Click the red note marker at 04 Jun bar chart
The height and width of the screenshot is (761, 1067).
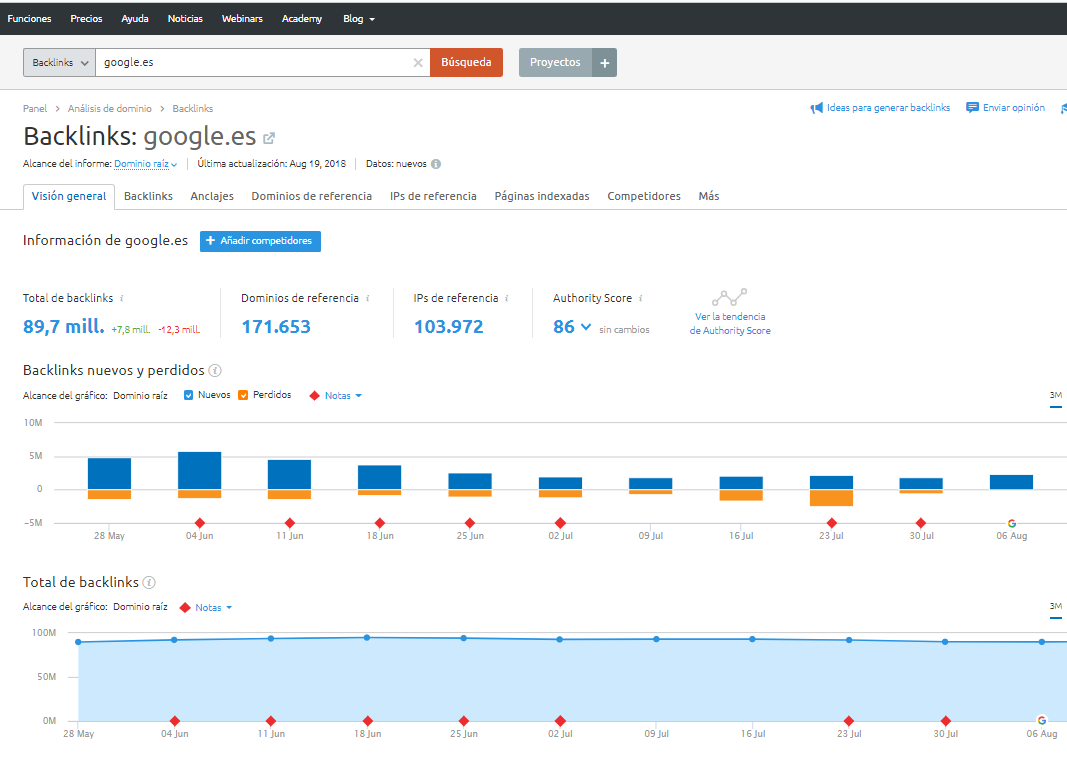click(x=199, y=523)
